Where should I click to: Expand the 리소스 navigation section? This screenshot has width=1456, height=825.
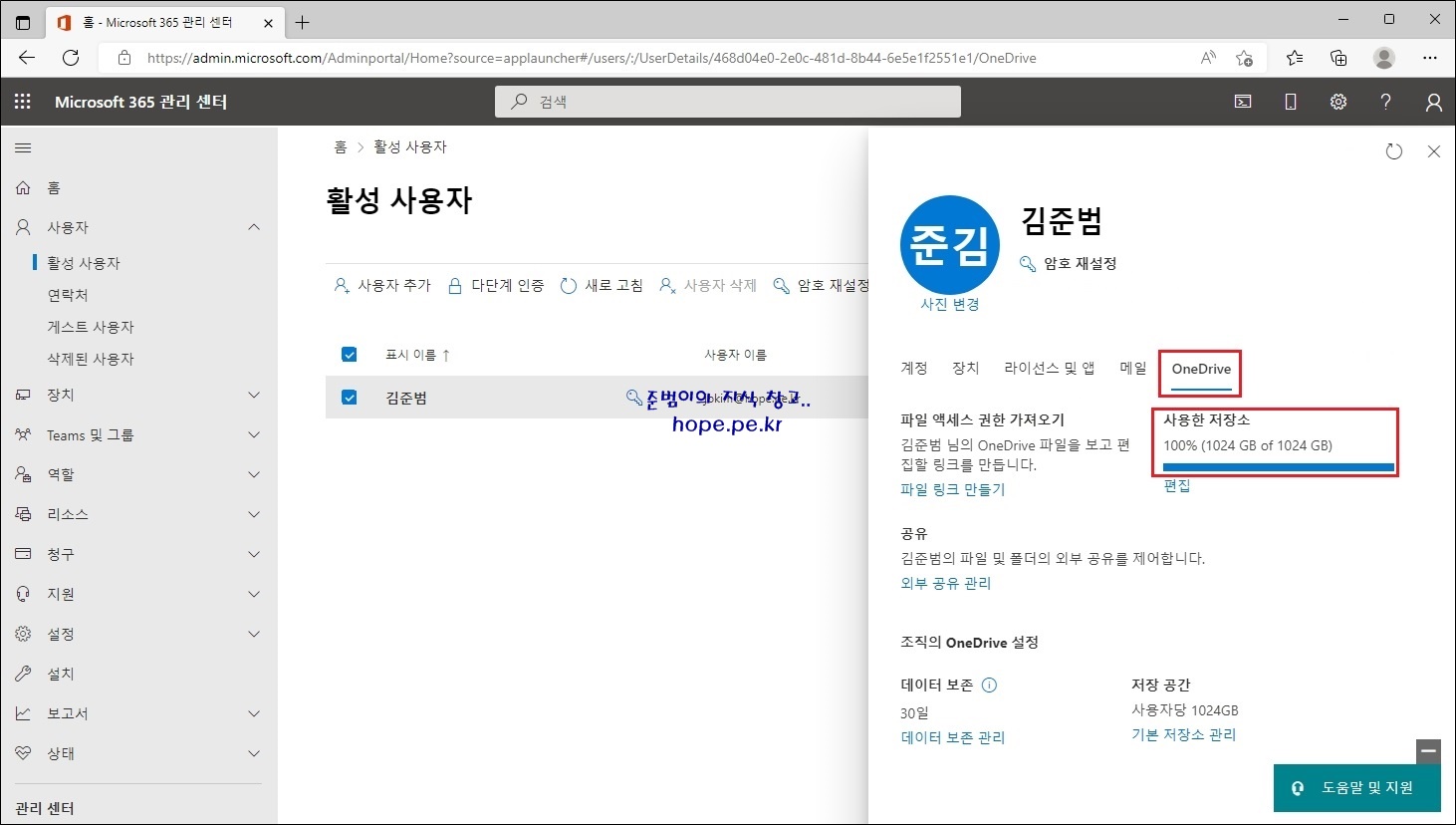pyautogui.click(x=254, y=514)
